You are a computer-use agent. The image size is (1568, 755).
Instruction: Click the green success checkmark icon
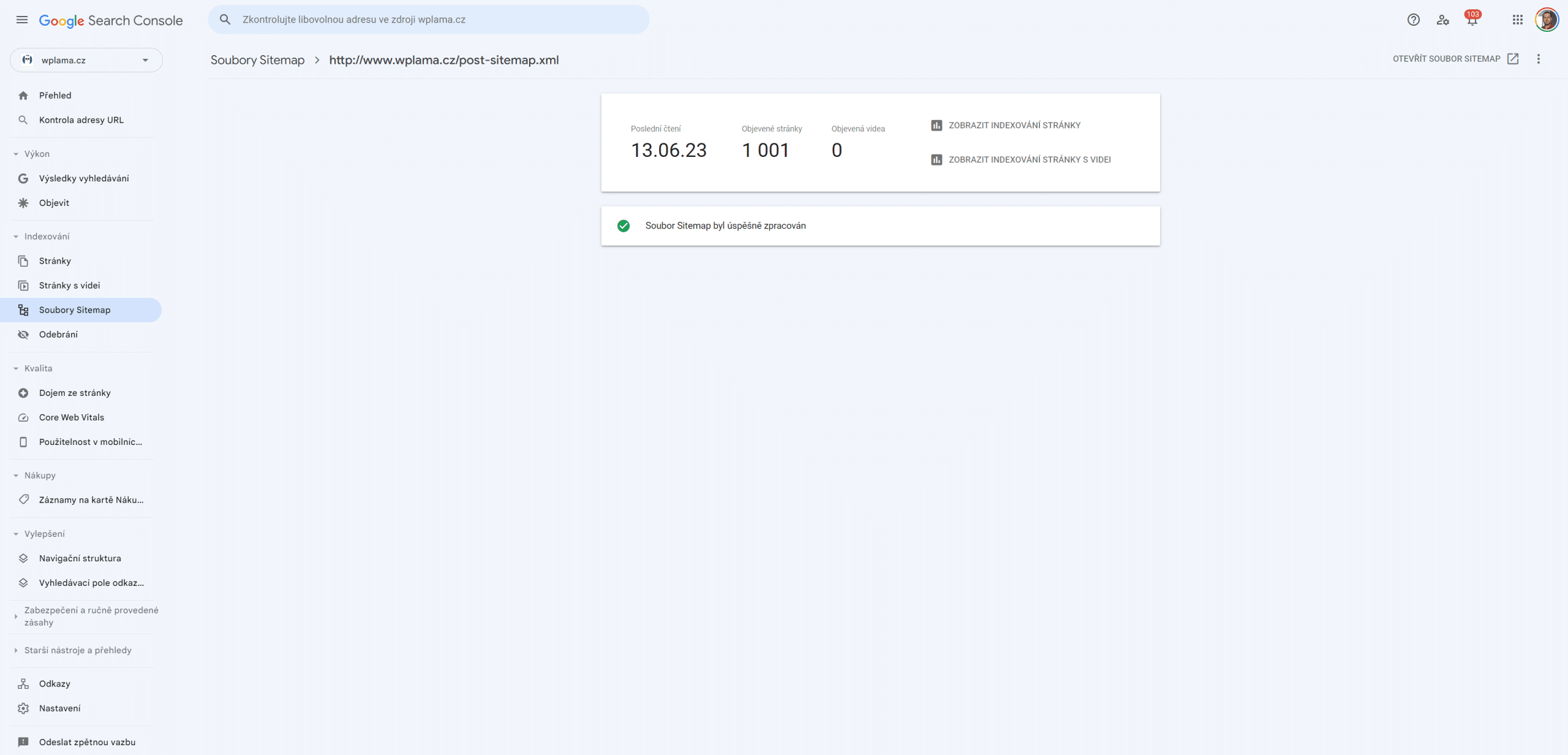point(624,226)
